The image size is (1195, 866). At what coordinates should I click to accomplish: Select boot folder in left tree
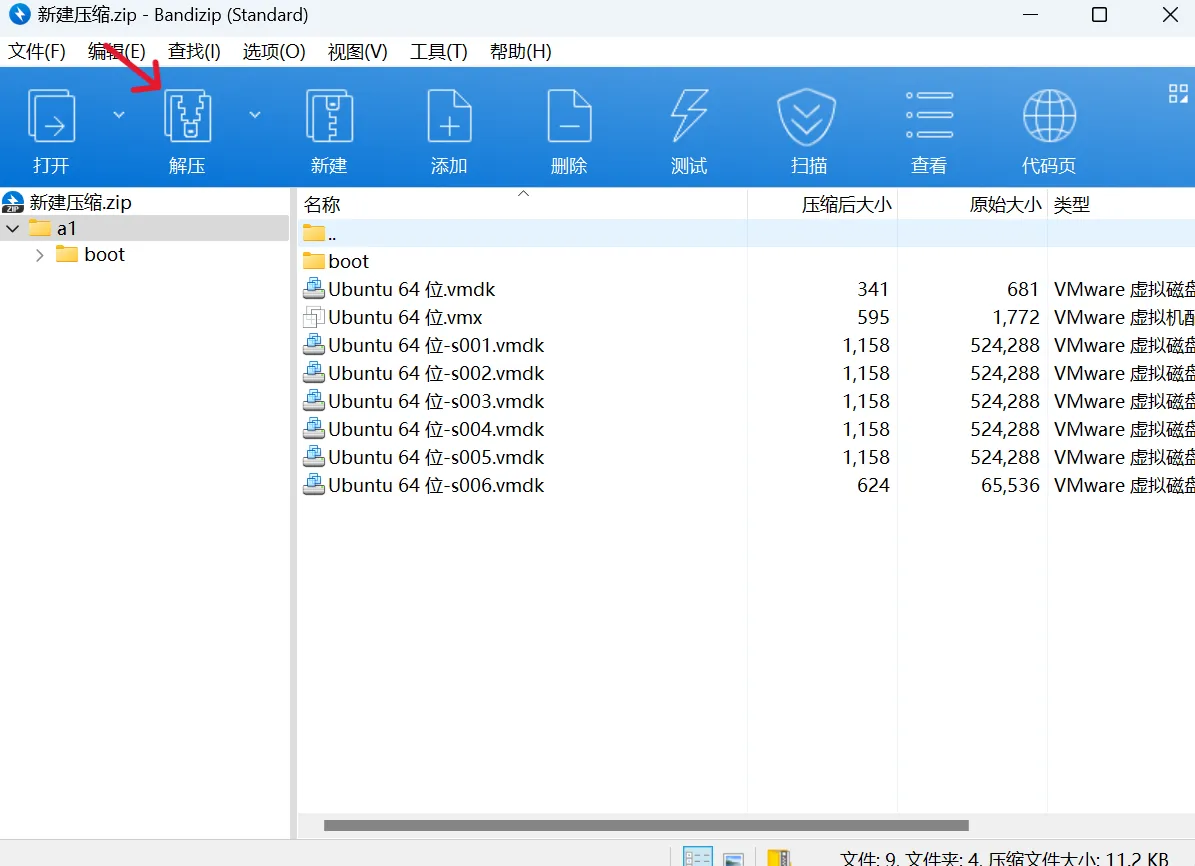(104, 255)
